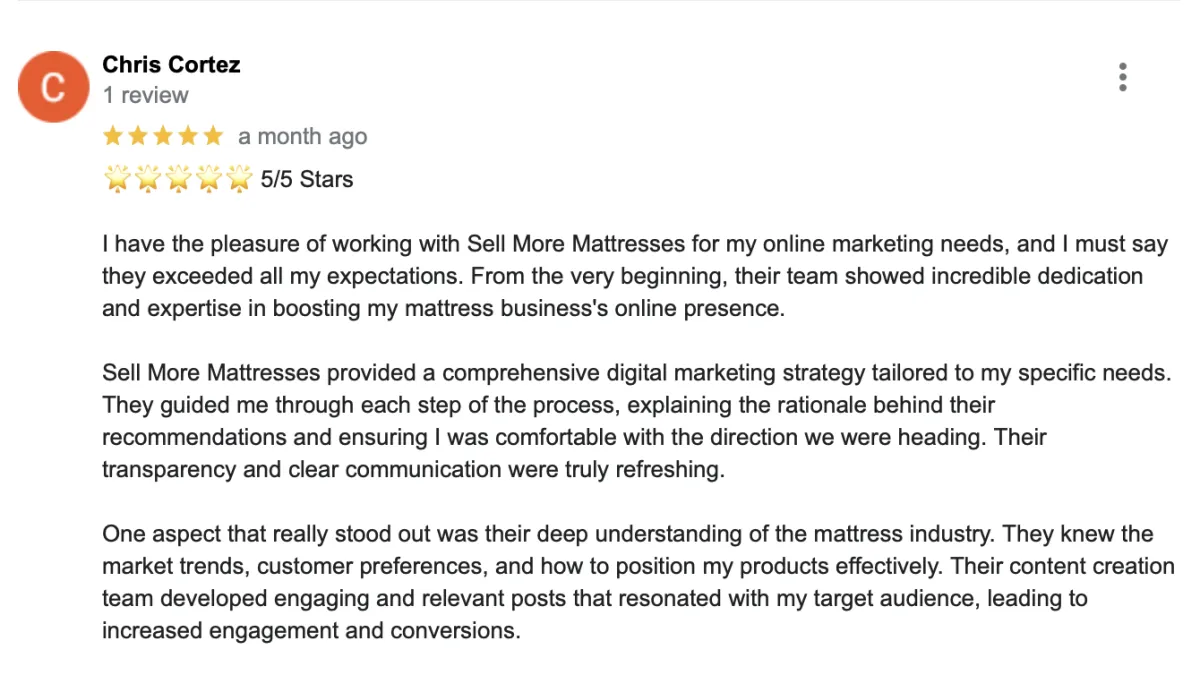This screenshot has height=675, width=1200.
Task: Click the fifth yellow rating star
Action: click(x=213, y=136)
